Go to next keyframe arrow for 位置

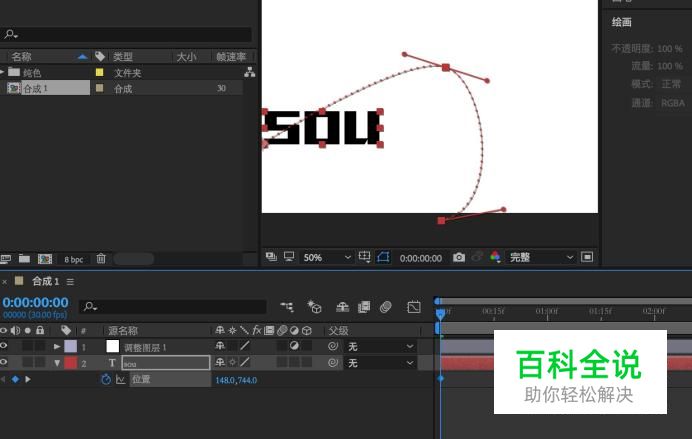(28, 379)
